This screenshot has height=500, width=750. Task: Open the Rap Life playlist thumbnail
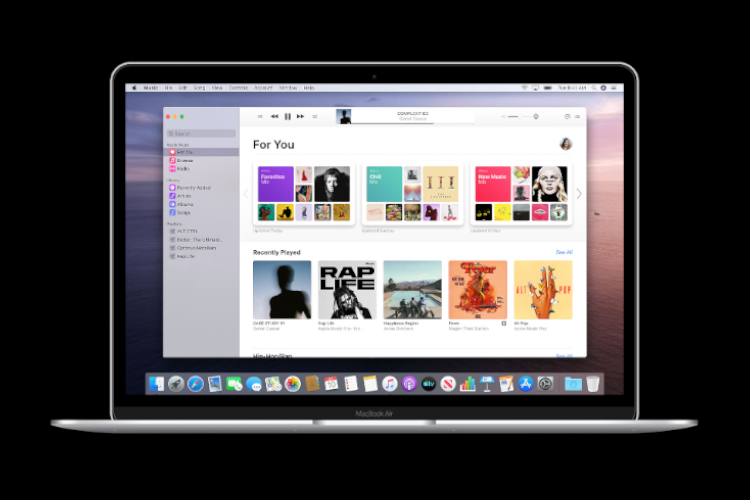[x=346, y=290]
